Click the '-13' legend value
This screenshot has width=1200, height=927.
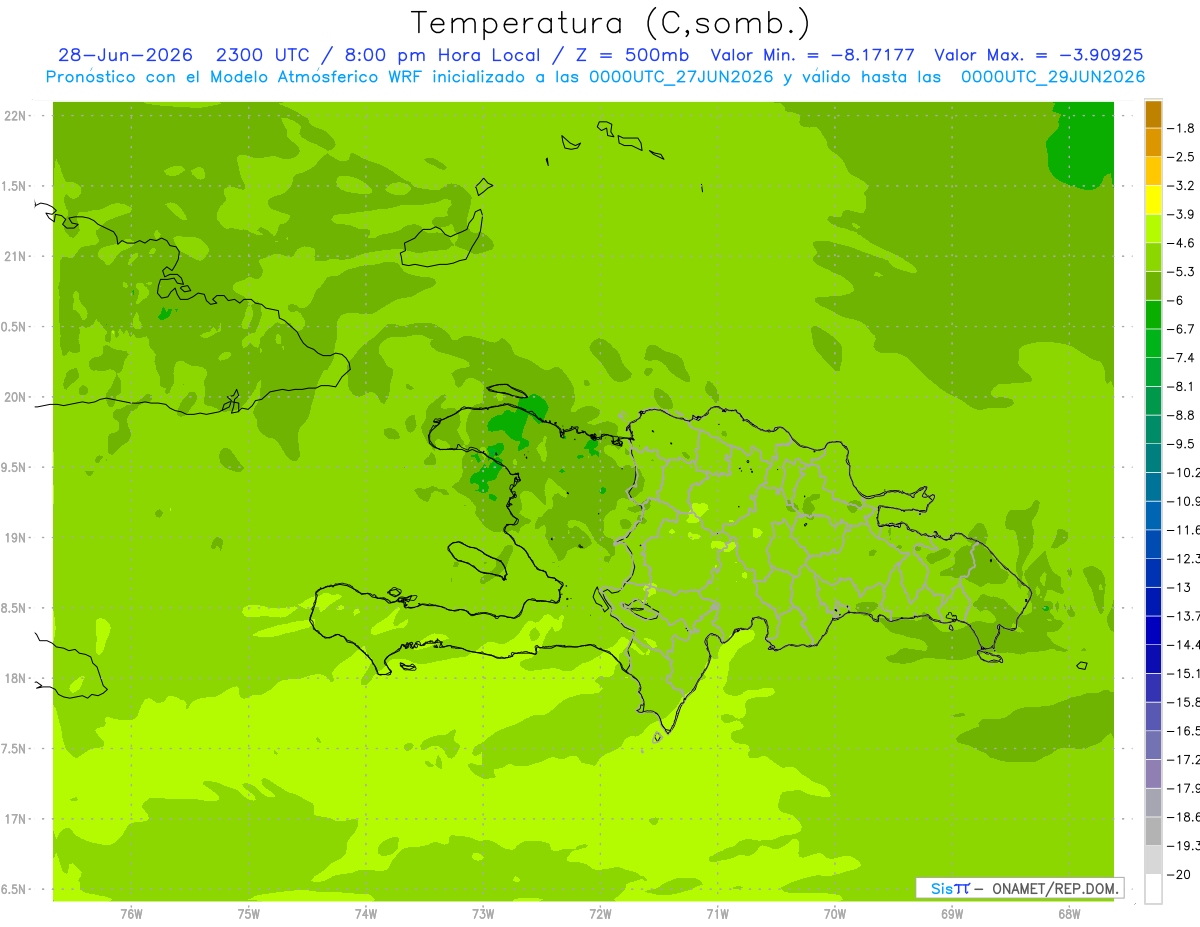coord(1181,587)
